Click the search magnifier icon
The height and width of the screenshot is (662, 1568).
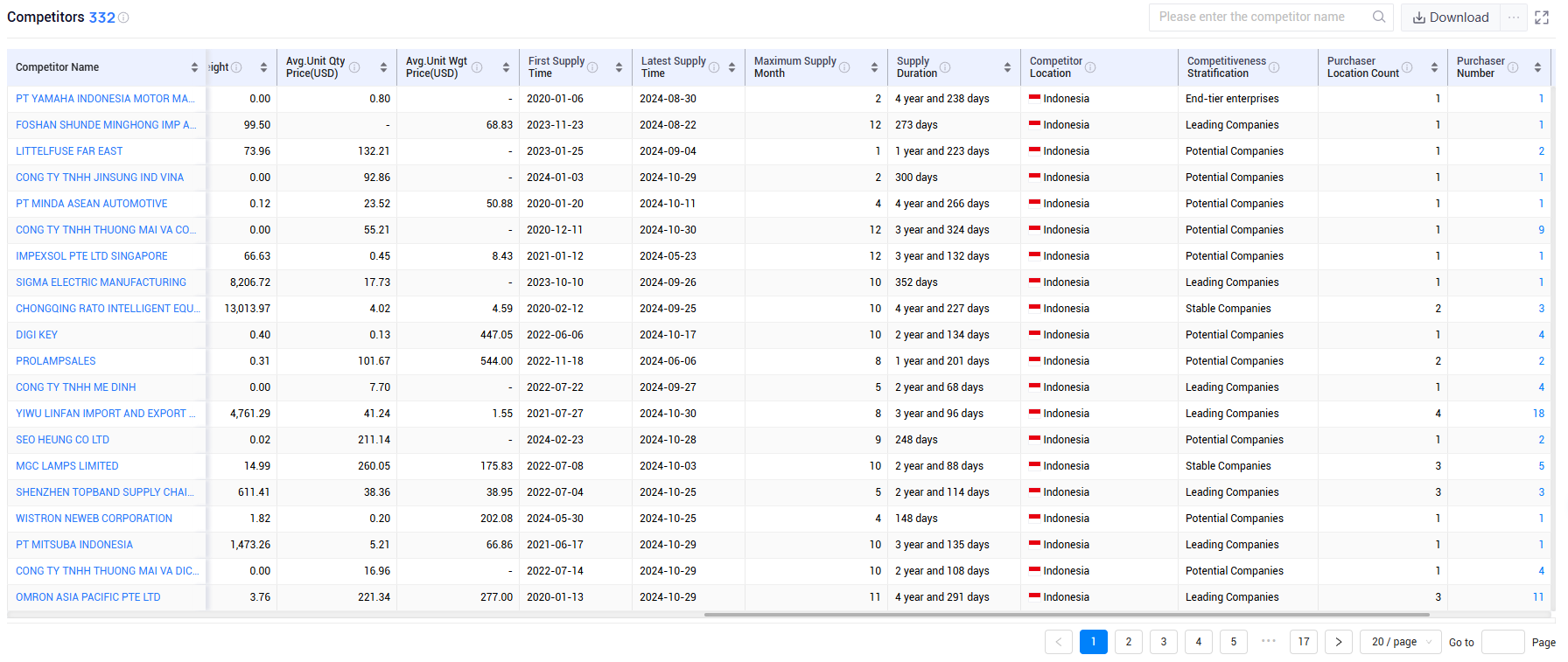pos(1379,17)
